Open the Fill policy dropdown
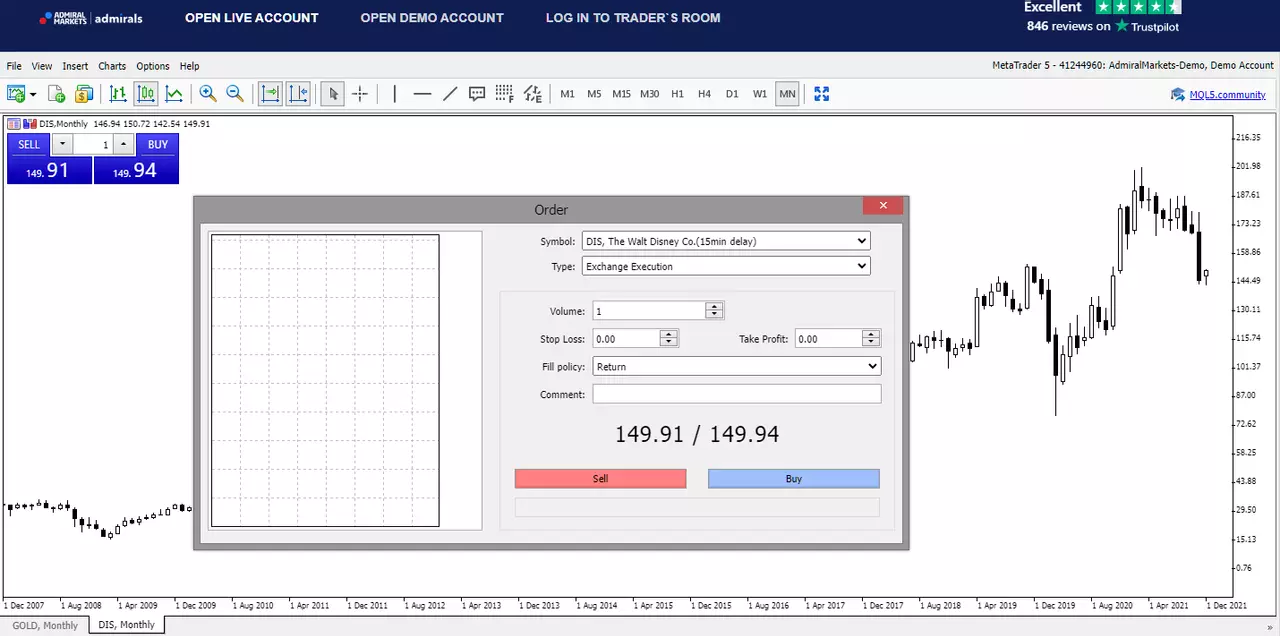The image size is (1280, 636). pyautogui.click(x=737, y=367)
